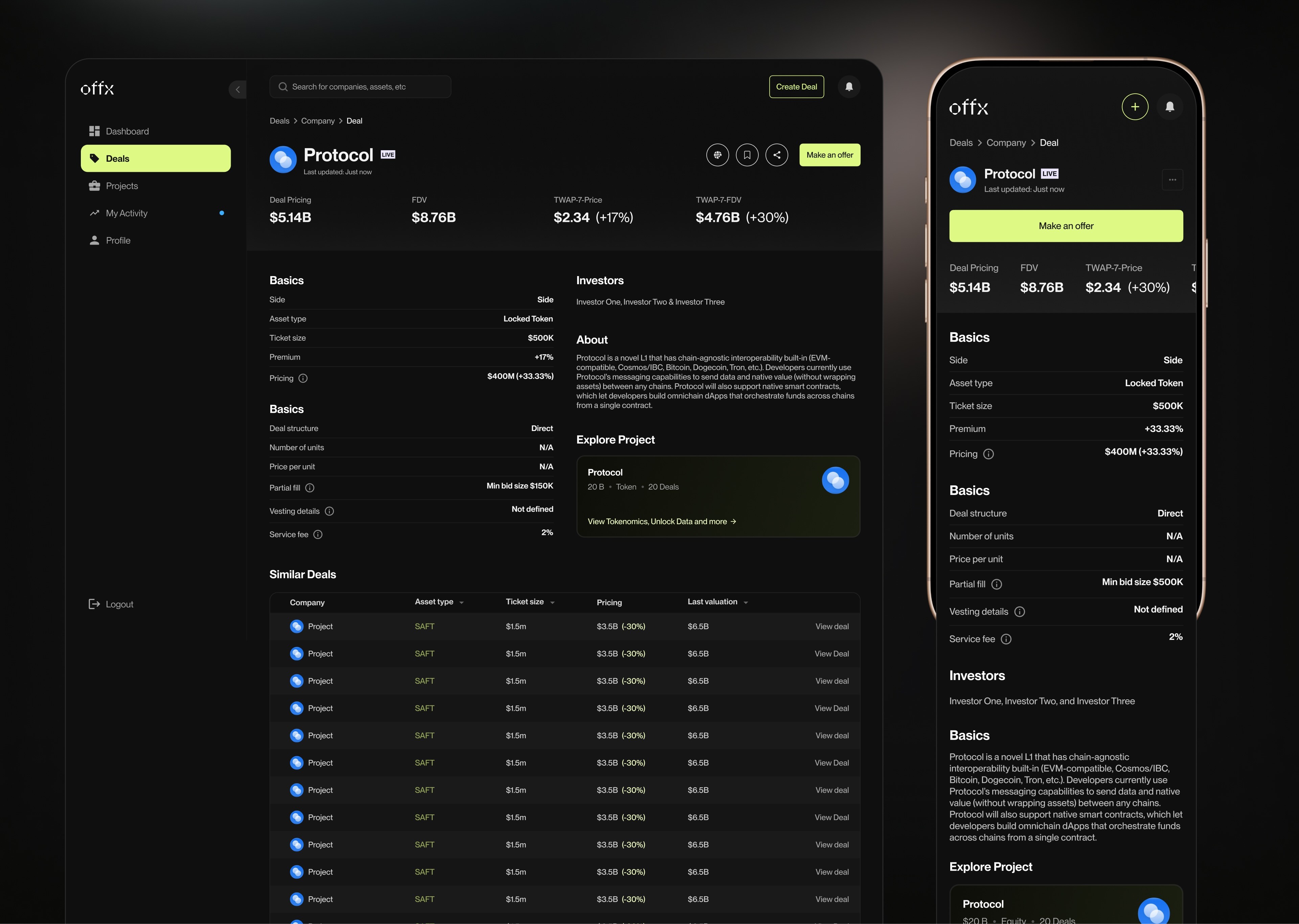Show the Service fee info tooltip
This screenshot has width=1299, height=924.
pyautogui.click(x=318, y=534)
